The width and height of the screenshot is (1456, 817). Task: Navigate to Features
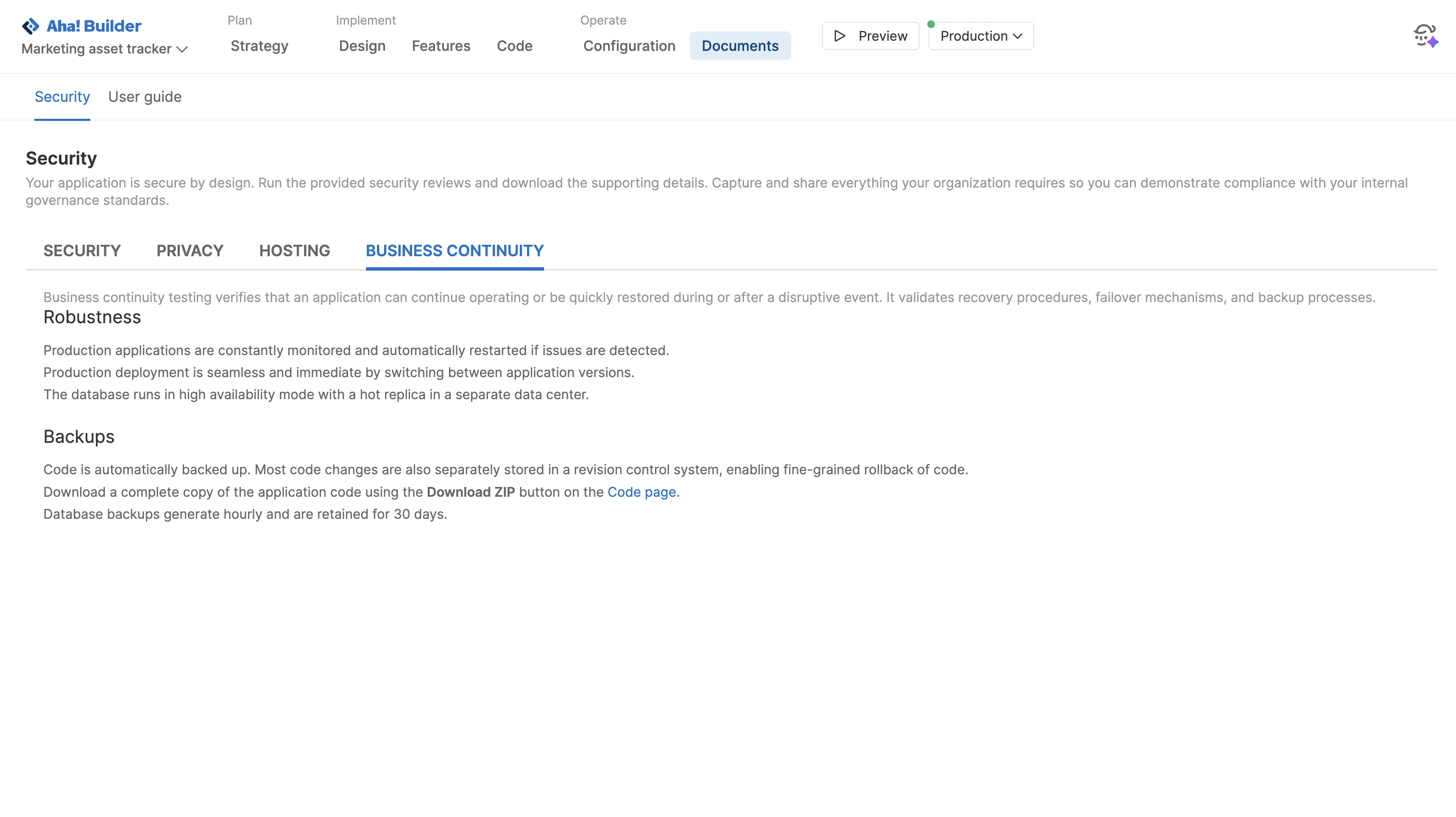tap(441, 46)
